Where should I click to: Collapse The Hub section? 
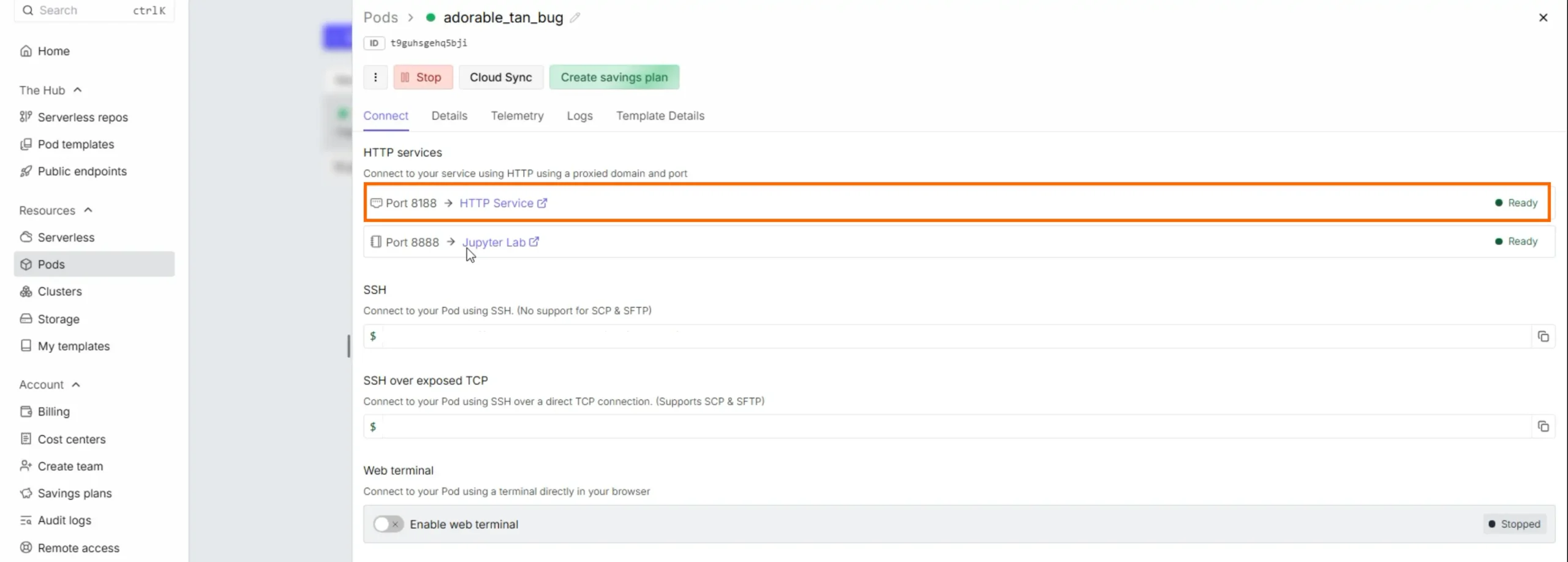[x=78, y=90]
